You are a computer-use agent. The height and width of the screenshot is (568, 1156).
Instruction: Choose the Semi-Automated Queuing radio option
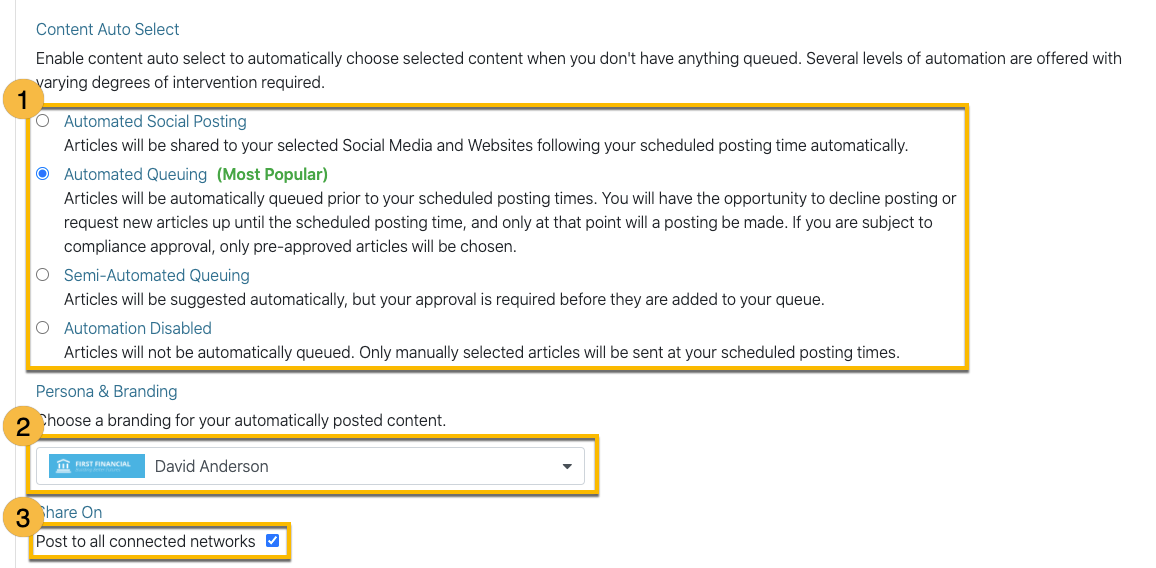coord(43,274)
